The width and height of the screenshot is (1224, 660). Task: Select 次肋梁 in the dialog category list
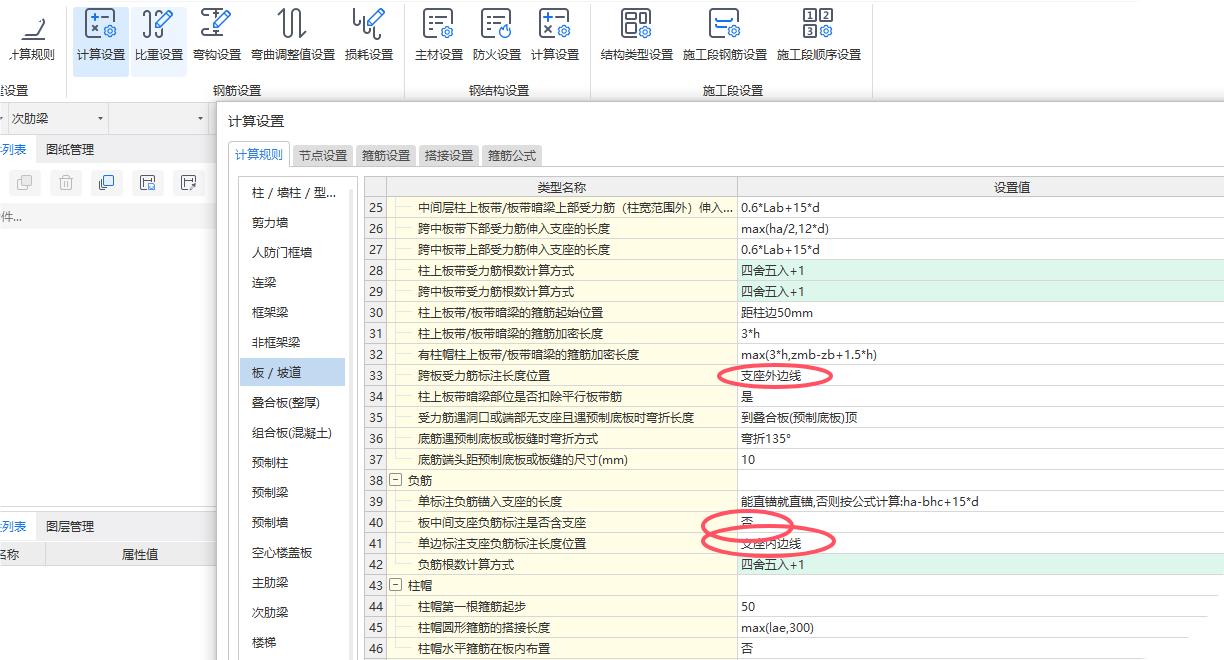click(x=293, y=612)
